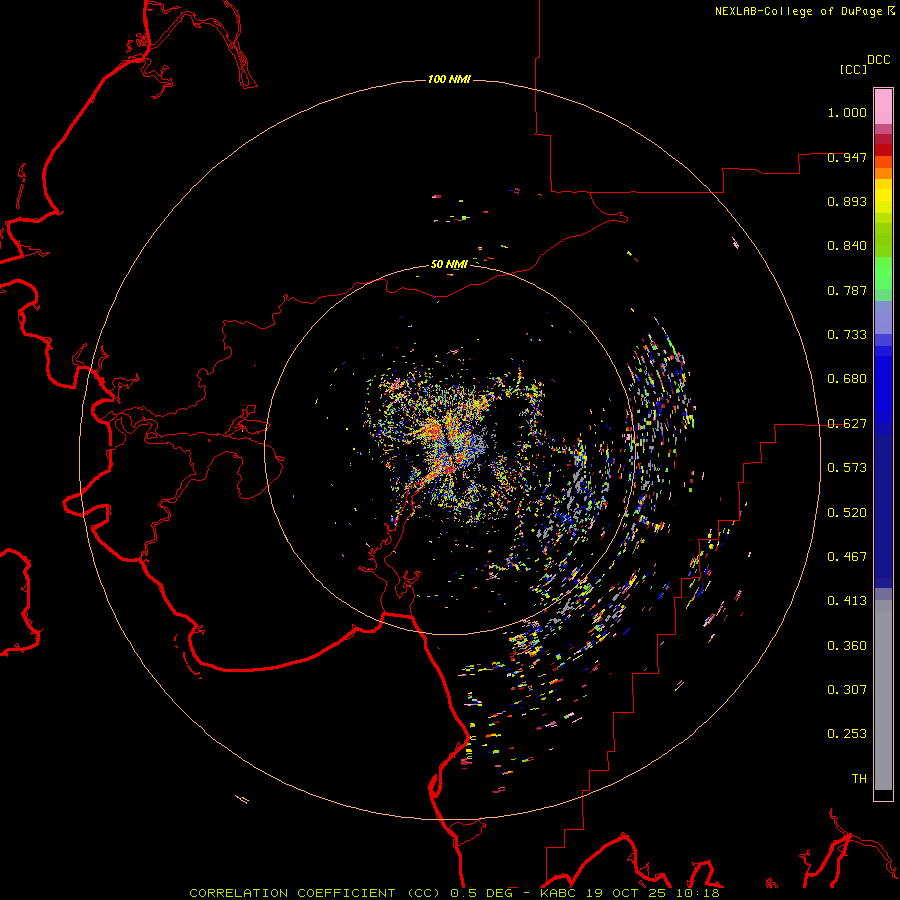This screenshot has height=900, width=900.
Task: Click the 0.467 scale value
Action: tap(847, 557)
